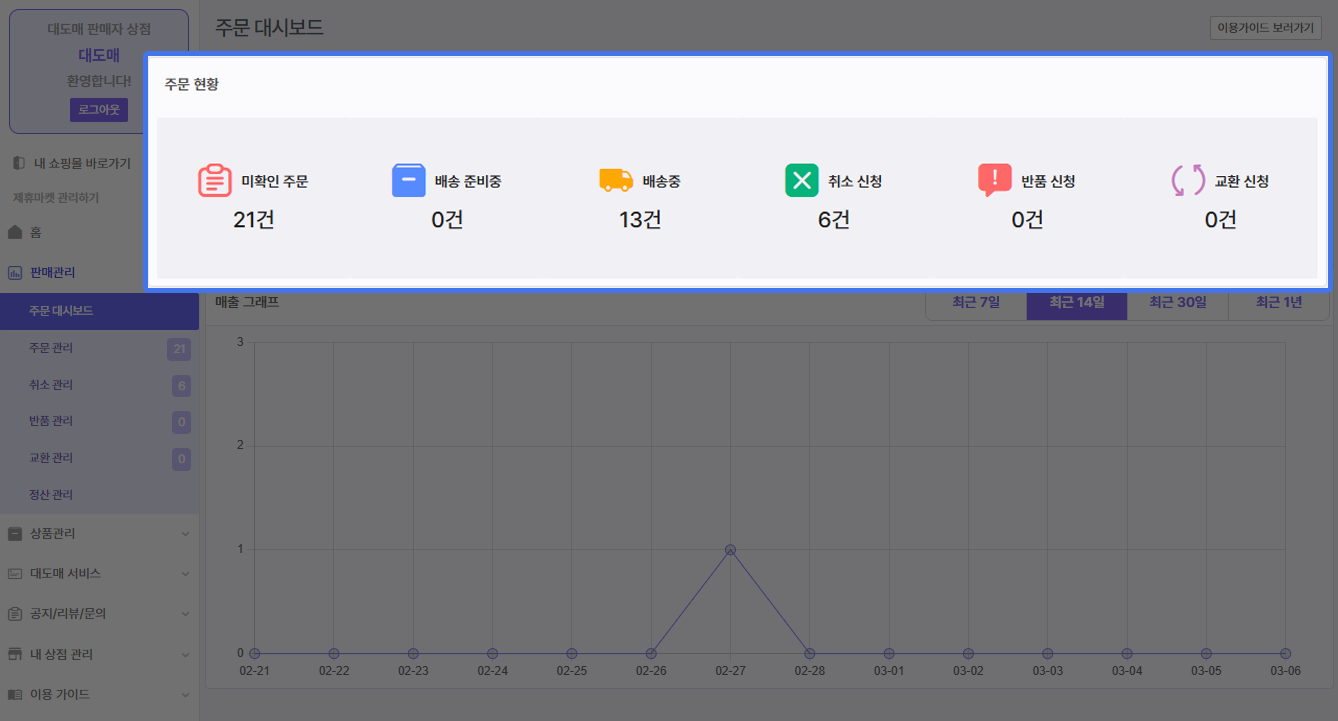Open 주문 관리 in sidebar

52,348
